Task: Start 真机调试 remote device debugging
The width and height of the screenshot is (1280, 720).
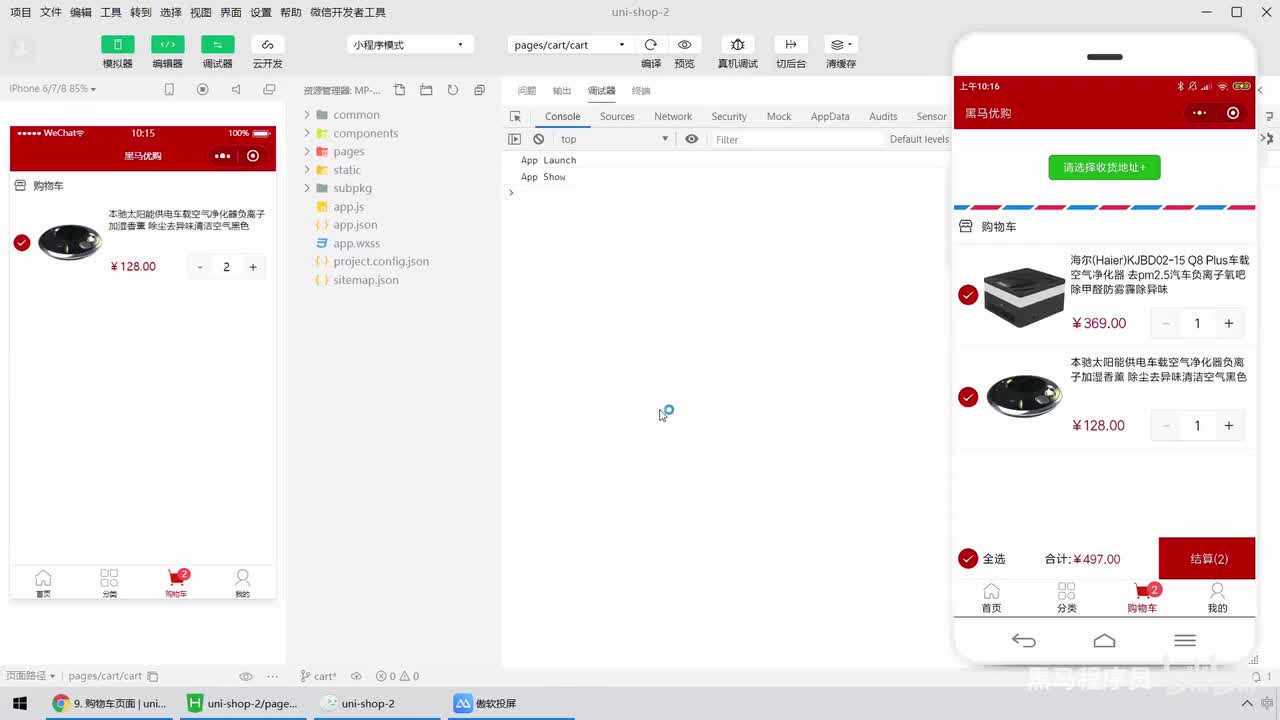Action: [x=738, y=45]
